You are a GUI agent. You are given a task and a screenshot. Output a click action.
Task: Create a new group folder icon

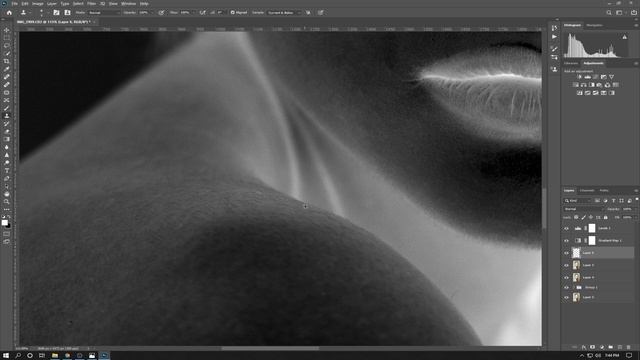(611, 347)
